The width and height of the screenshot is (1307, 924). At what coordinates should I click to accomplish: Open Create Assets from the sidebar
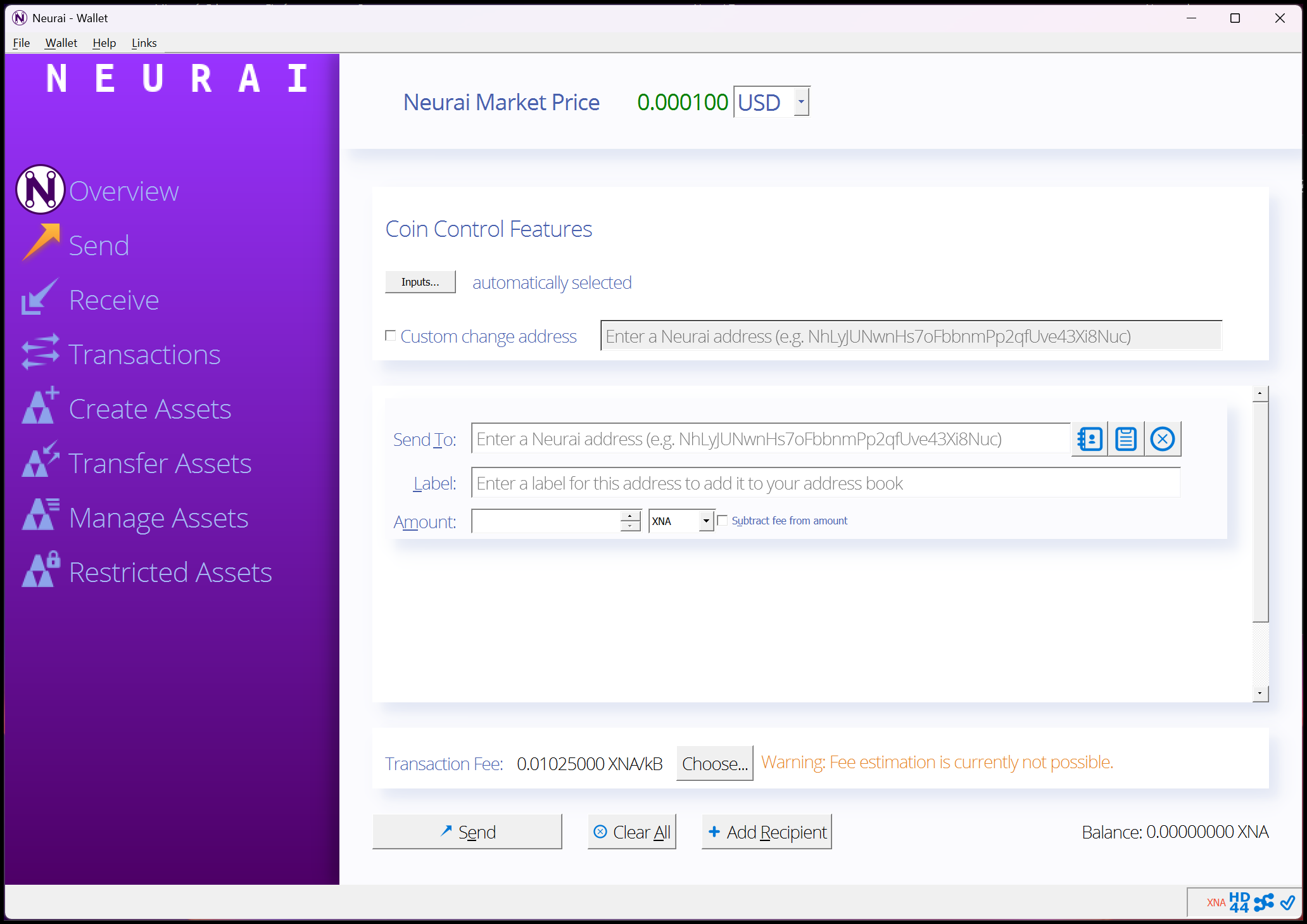point(150,408)
